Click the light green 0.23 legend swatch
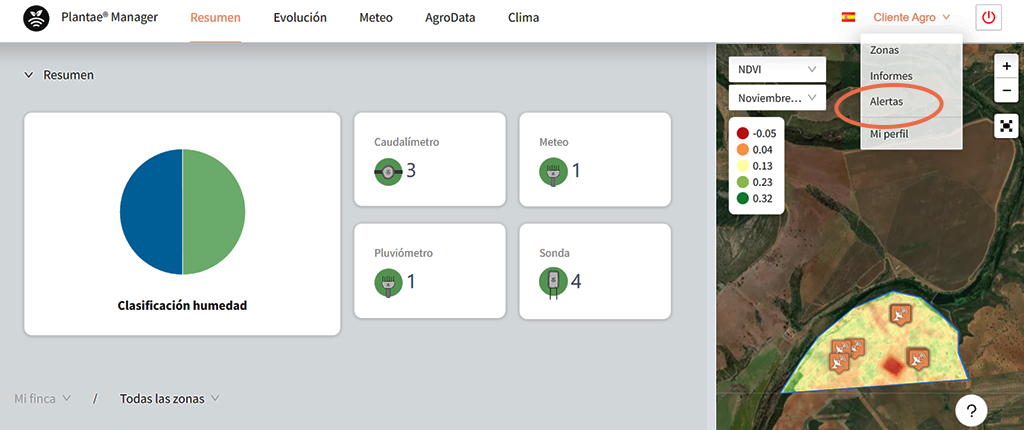Screen dimensions: 1024x430 click(x=743, y=182)
